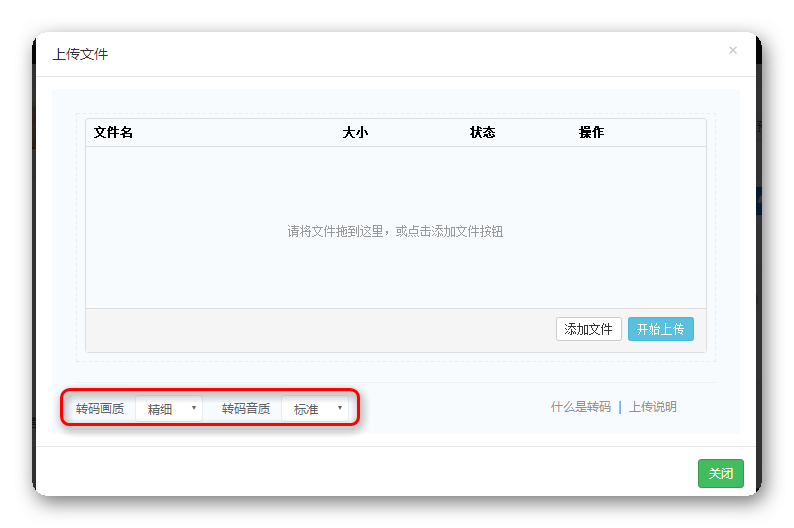Click the 转码画质 label
Screen dimensions: 794x528
[100, 409]
